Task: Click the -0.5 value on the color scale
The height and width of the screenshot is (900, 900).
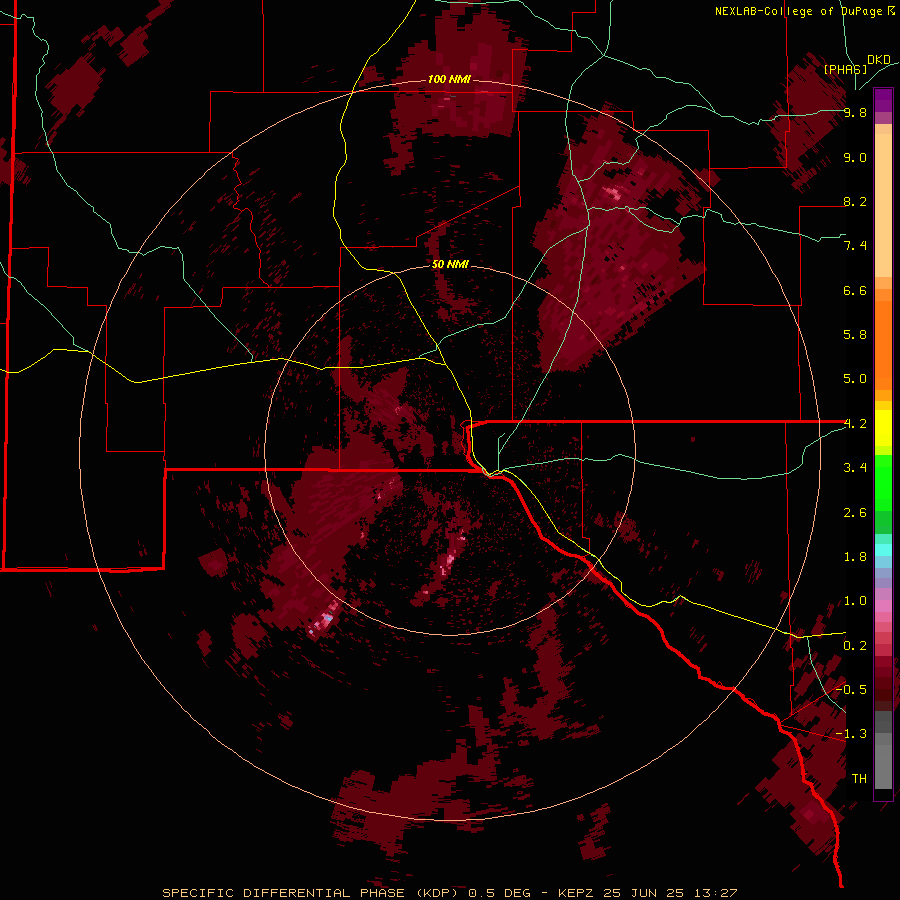Action: tap(851, 690)
